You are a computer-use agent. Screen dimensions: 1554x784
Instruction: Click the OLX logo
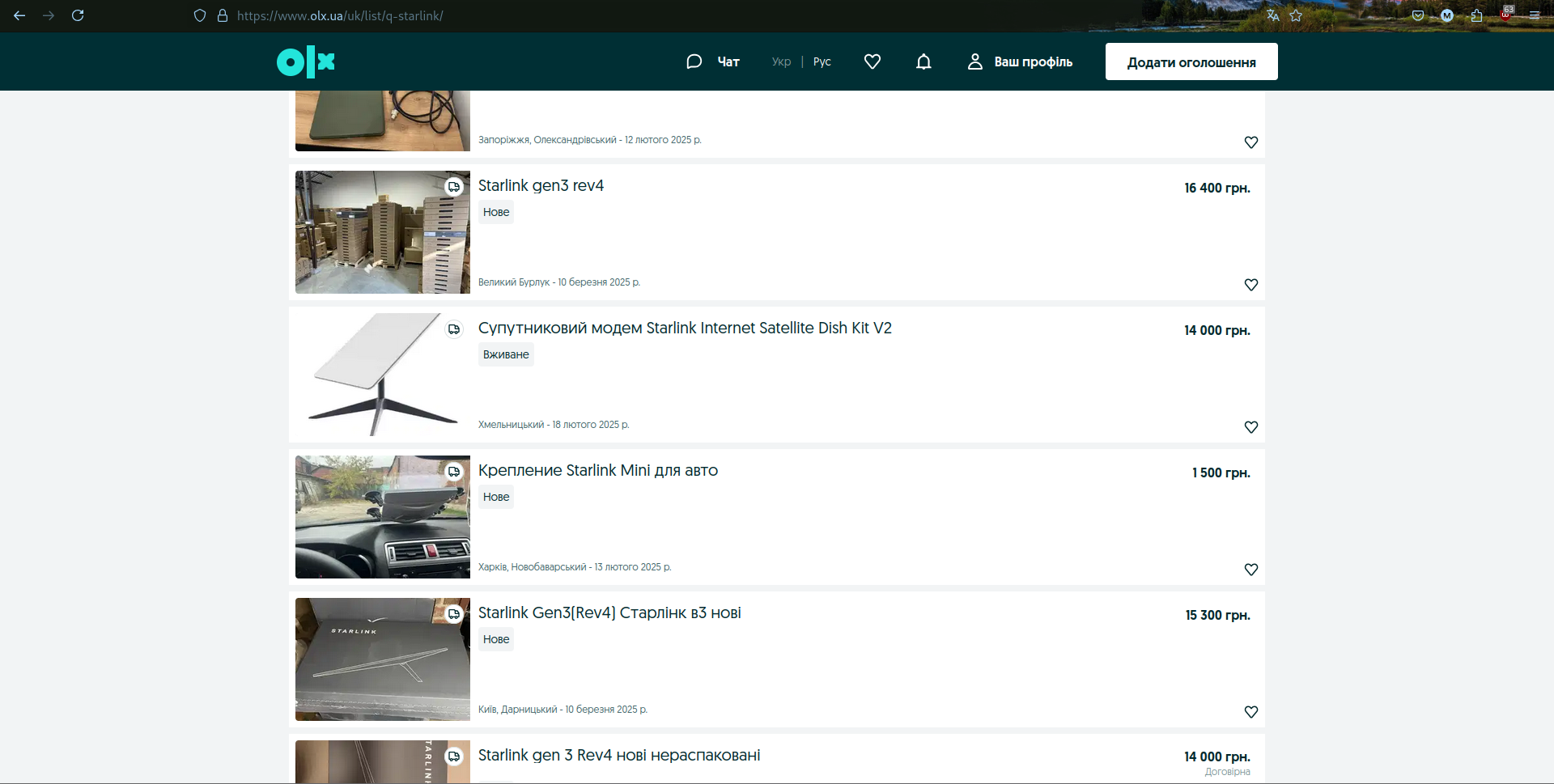(x=306, y=61)
